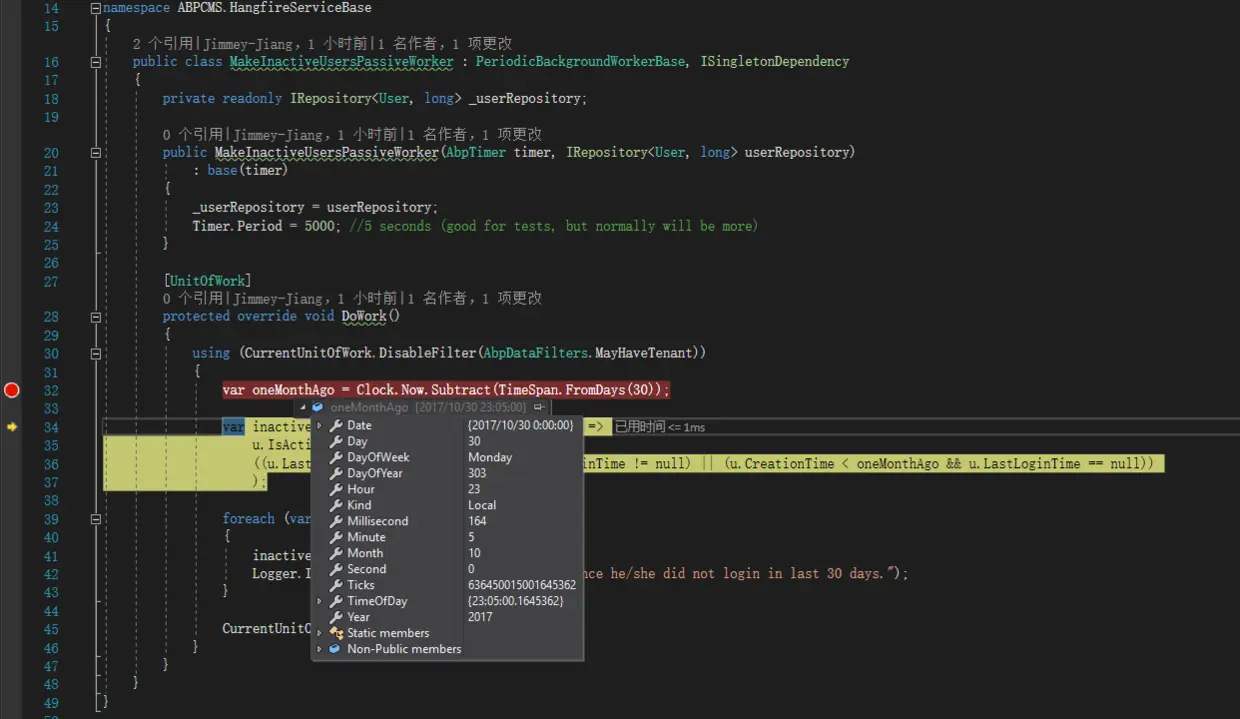Select the Ticks value 636450015001645362
Viewport: 1240px width, 719px height.
[522, 585]
